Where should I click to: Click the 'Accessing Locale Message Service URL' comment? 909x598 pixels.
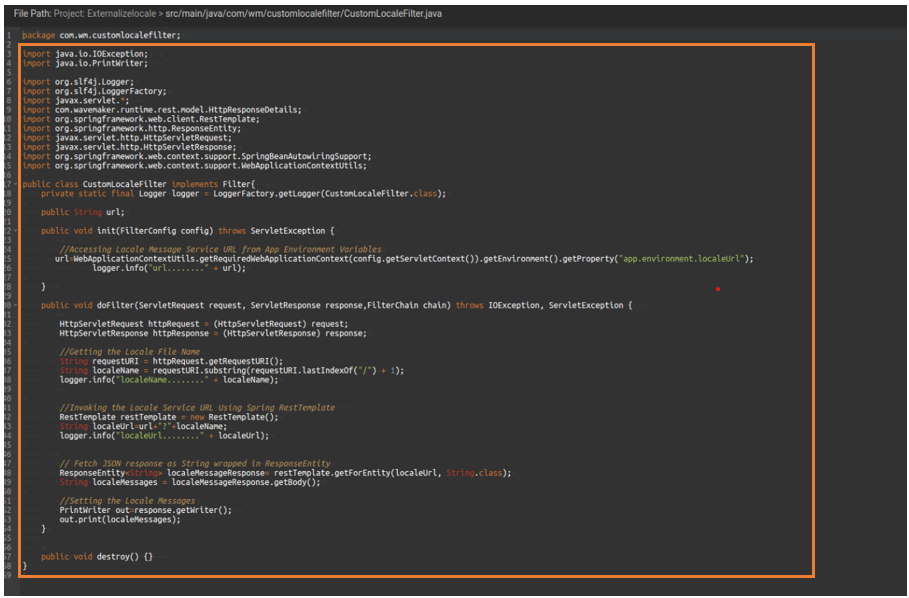pyautogui.click(x=220, y=249)
